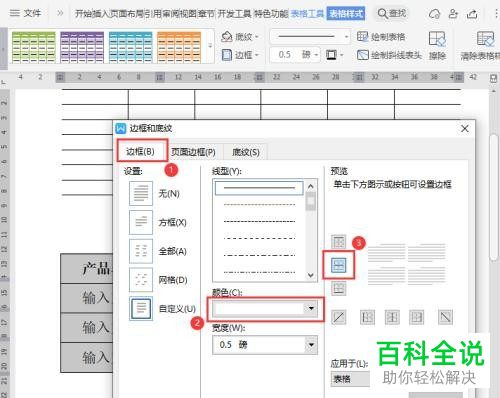Toggle the inside horizontal border preview button
Viewport: 500px width, 398px height.
pyautogui.click(x=339, y=265)
